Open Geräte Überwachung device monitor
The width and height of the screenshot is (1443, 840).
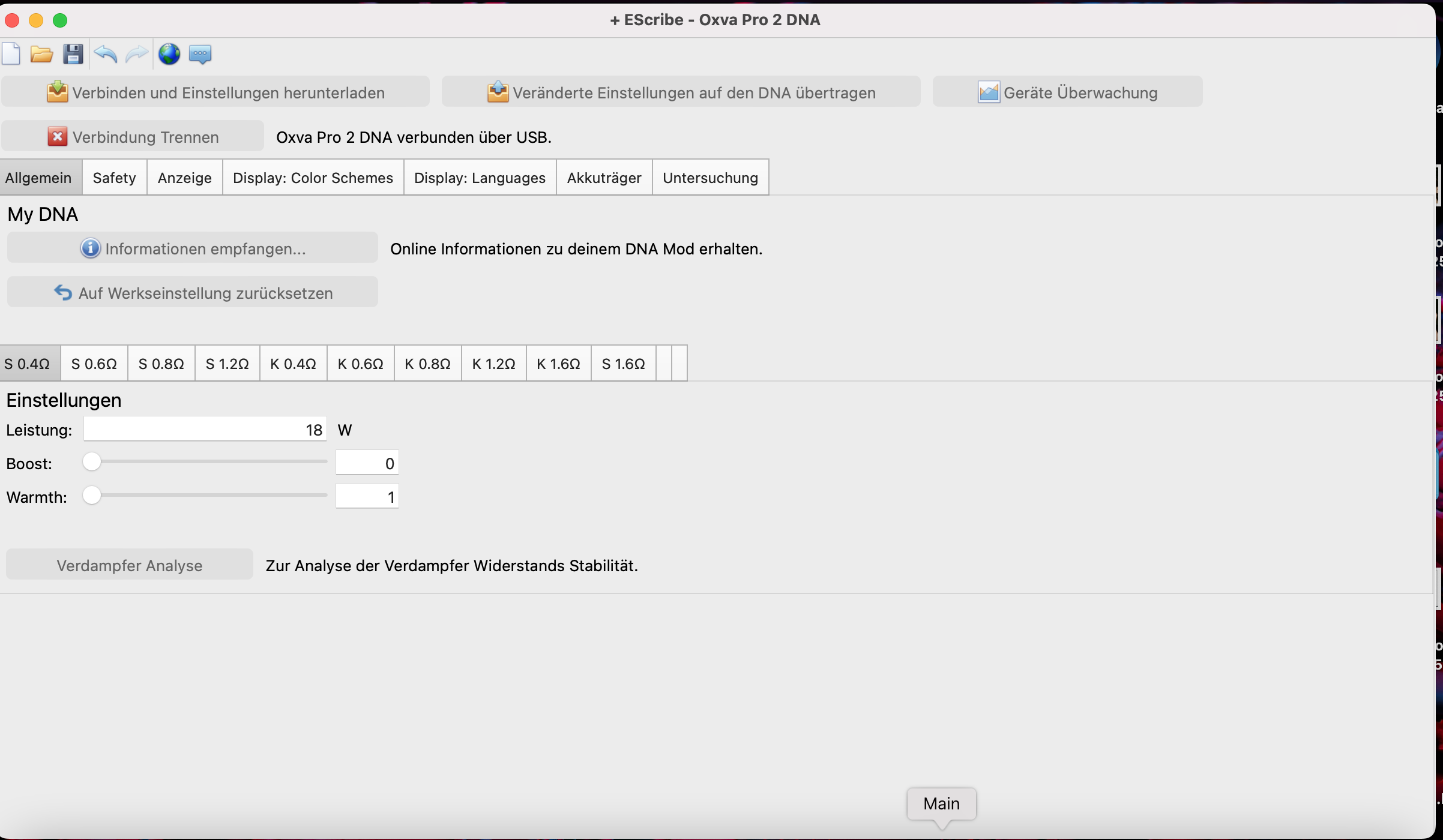[1067, 92]
